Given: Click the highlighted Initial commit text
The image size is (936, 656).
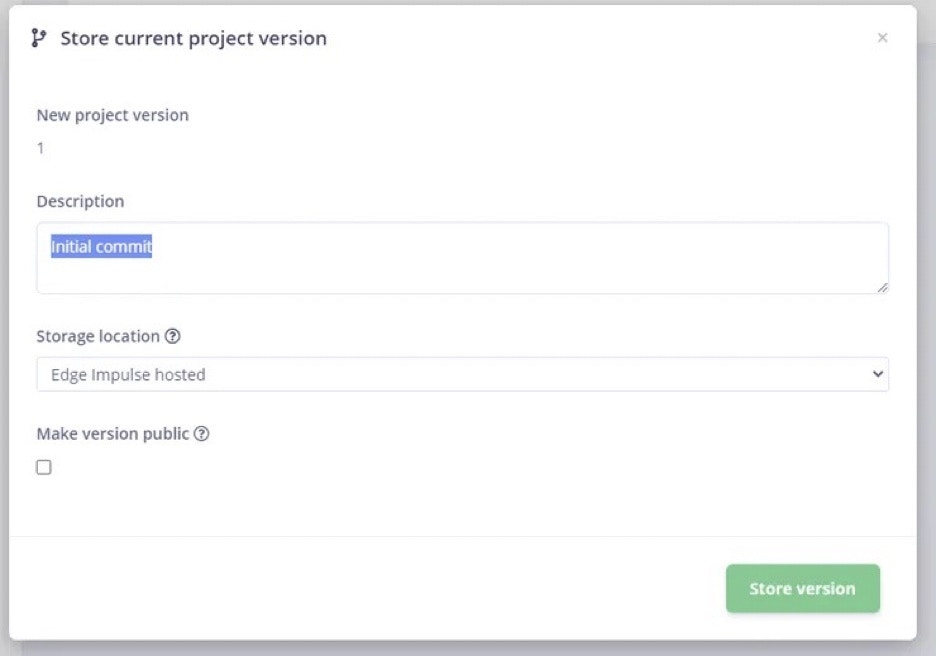Looking at the screenshot, I should point(101,246).
